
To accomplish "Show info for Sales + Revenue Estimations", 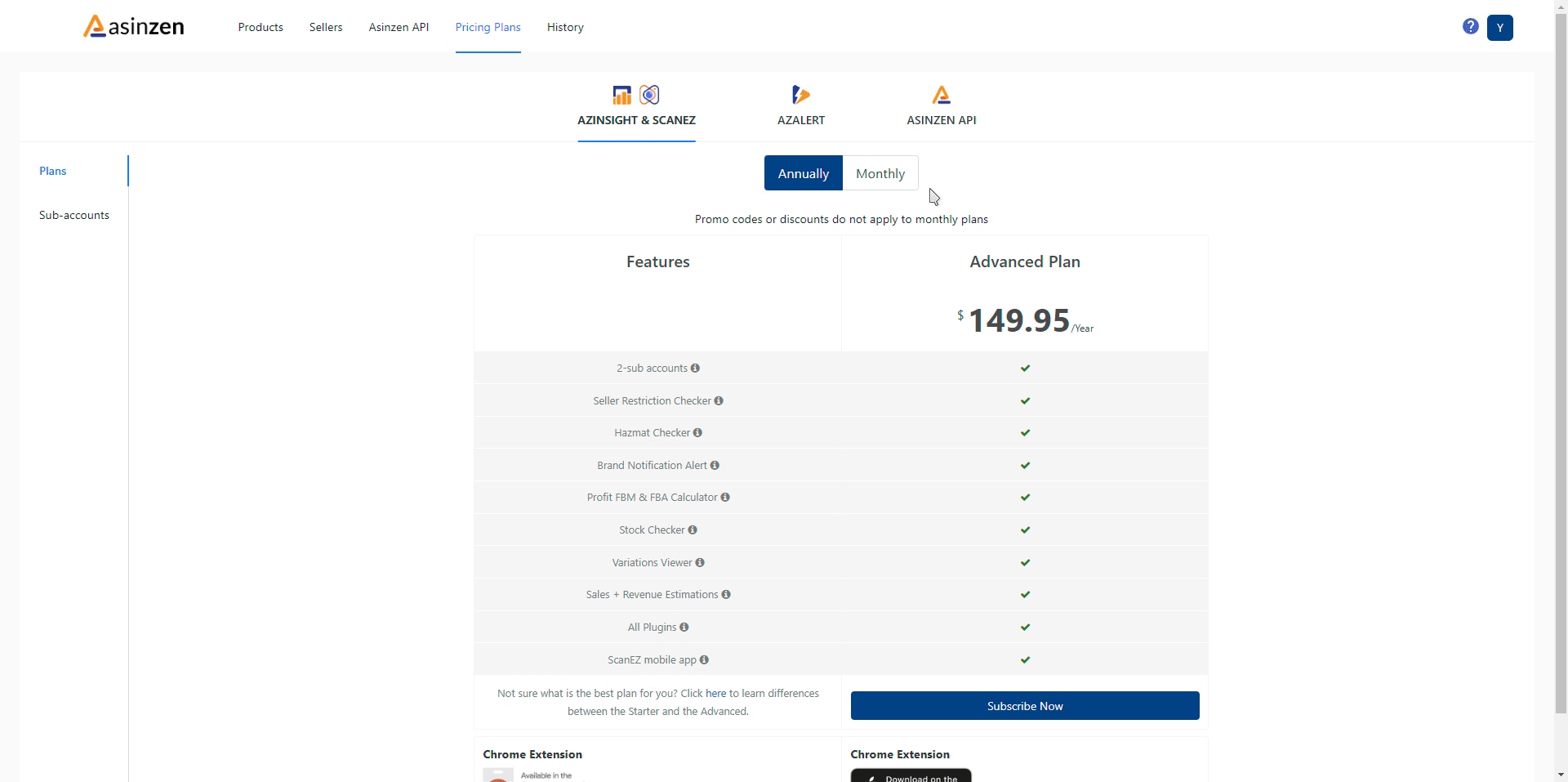I will pos(726,594).
